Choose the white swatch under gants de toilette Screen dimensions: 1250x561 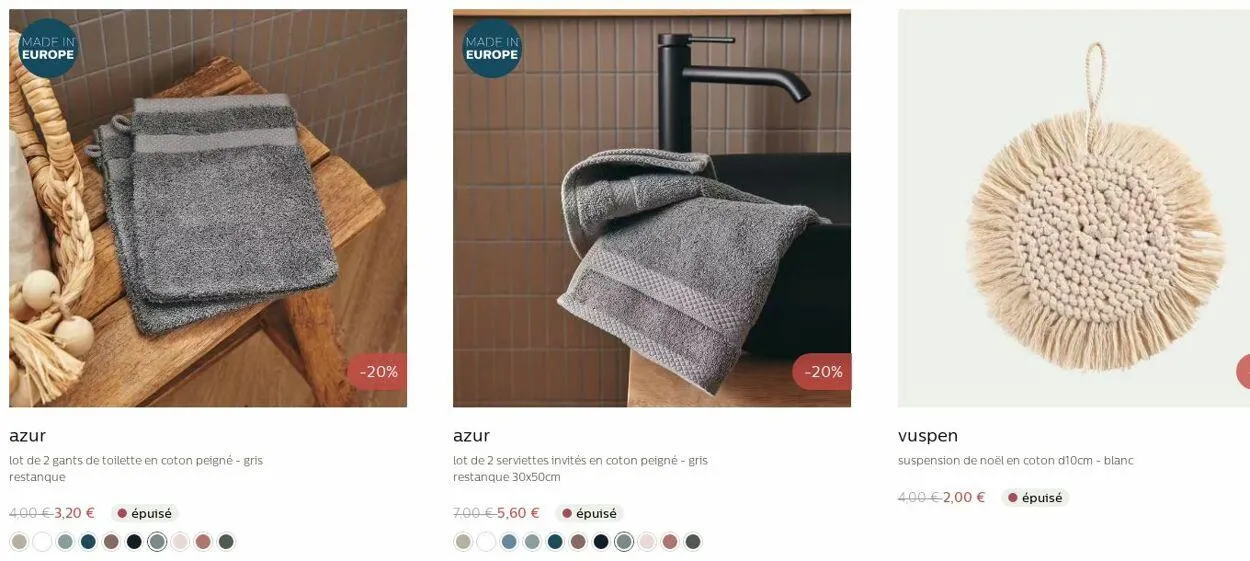click(42, 542)
